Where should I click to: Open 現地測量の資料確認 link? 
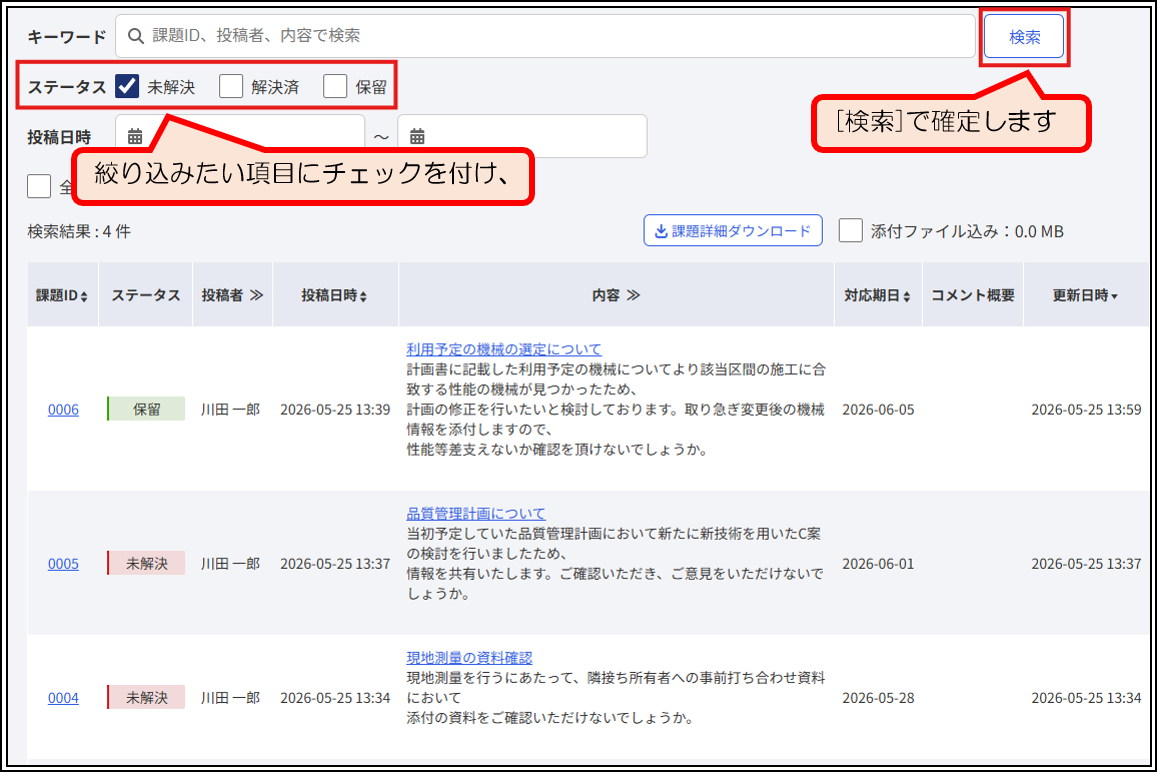[469, 658]
